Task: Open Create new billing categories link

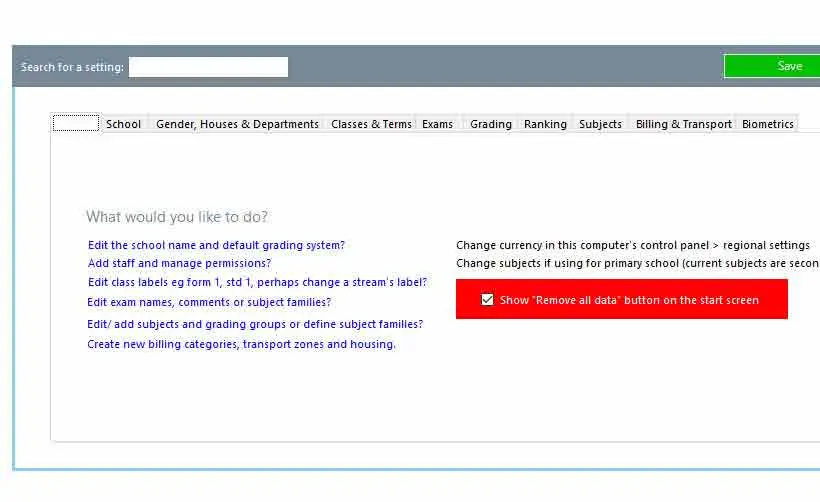Action: 241,344
